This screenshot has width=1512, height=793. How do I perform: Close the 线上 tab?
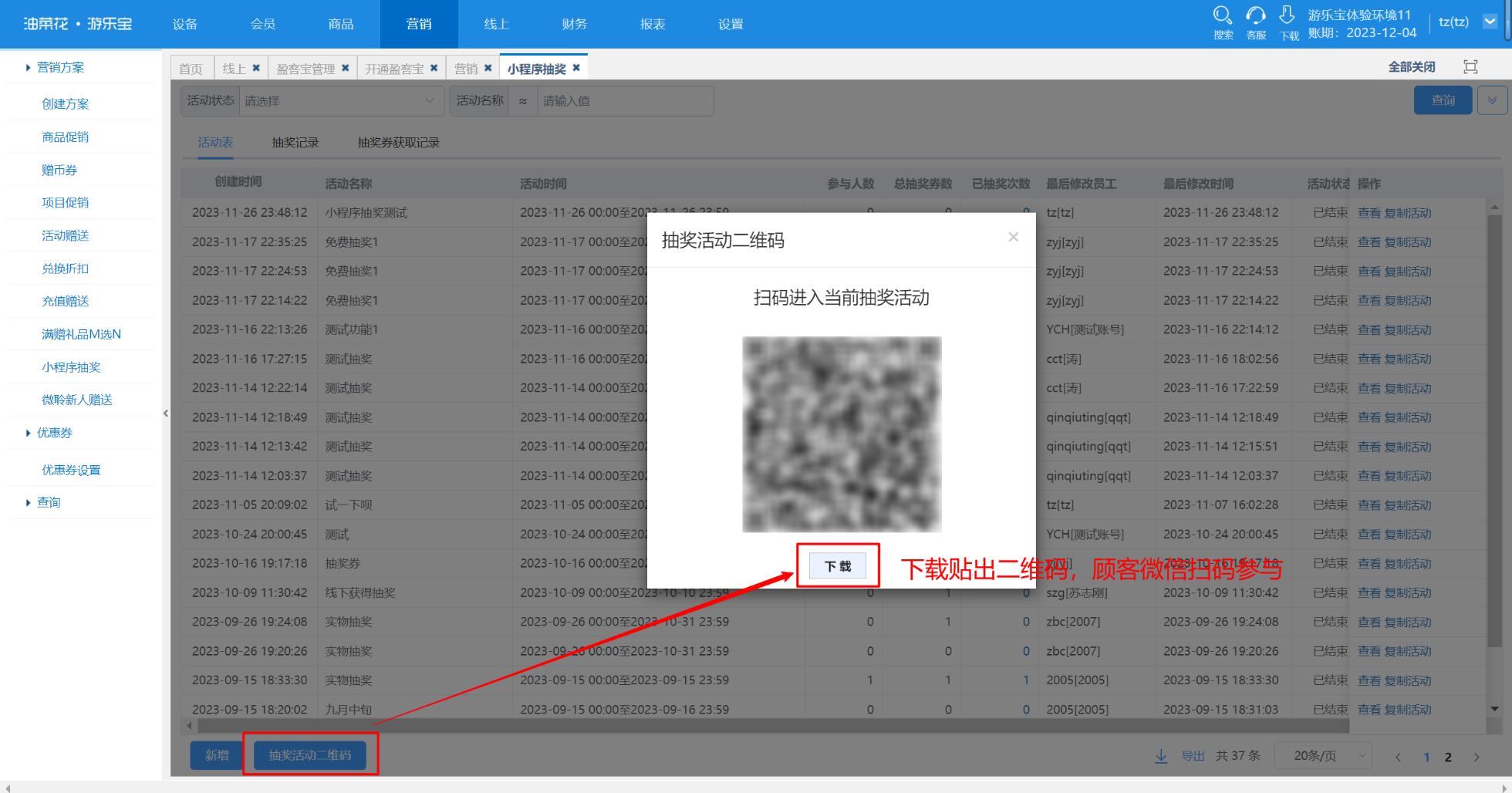click(256, 68)
